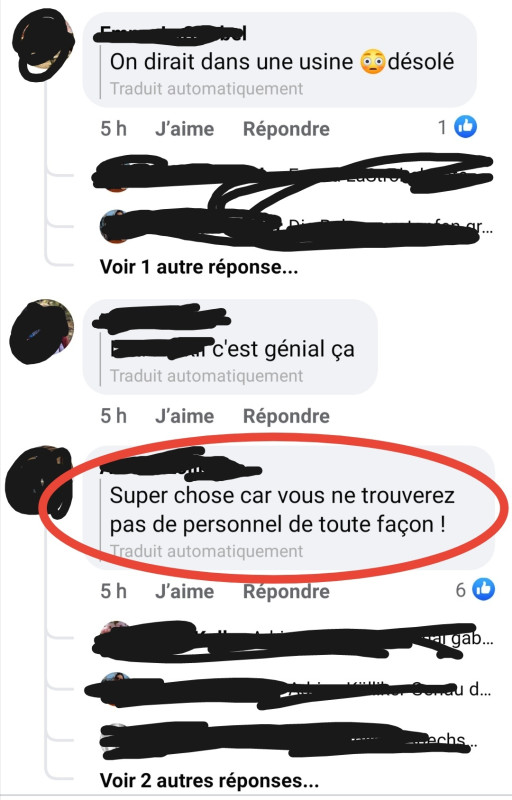Like the 'On dirait dans une usine' comment

[x=185, y=129]
